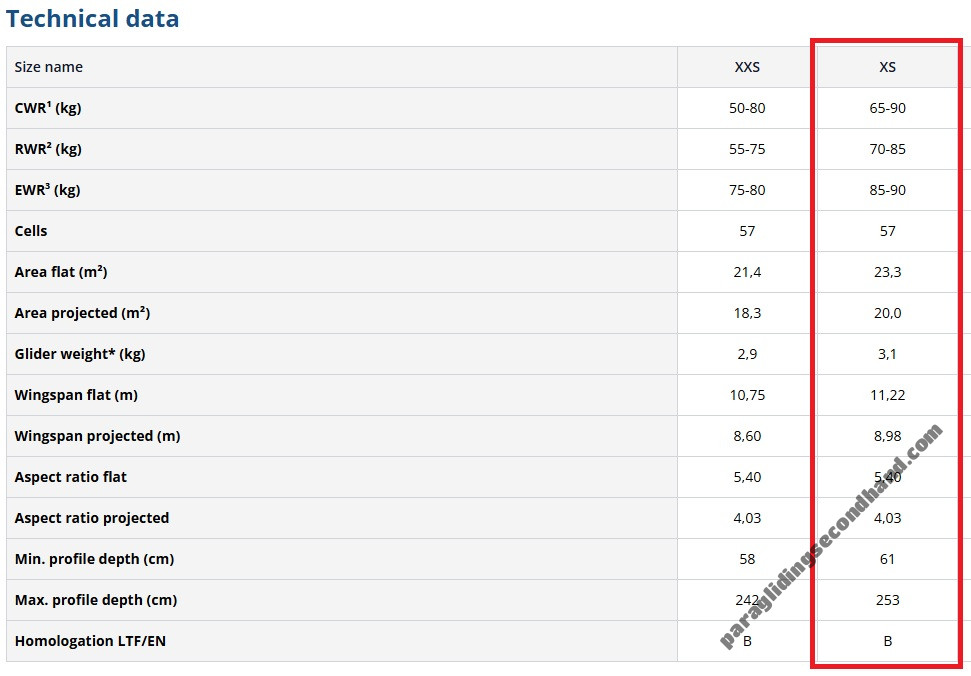Select the Area flat (m²) label
The width and height of the screenshot is (971, 676).
(x=61, y=272)
